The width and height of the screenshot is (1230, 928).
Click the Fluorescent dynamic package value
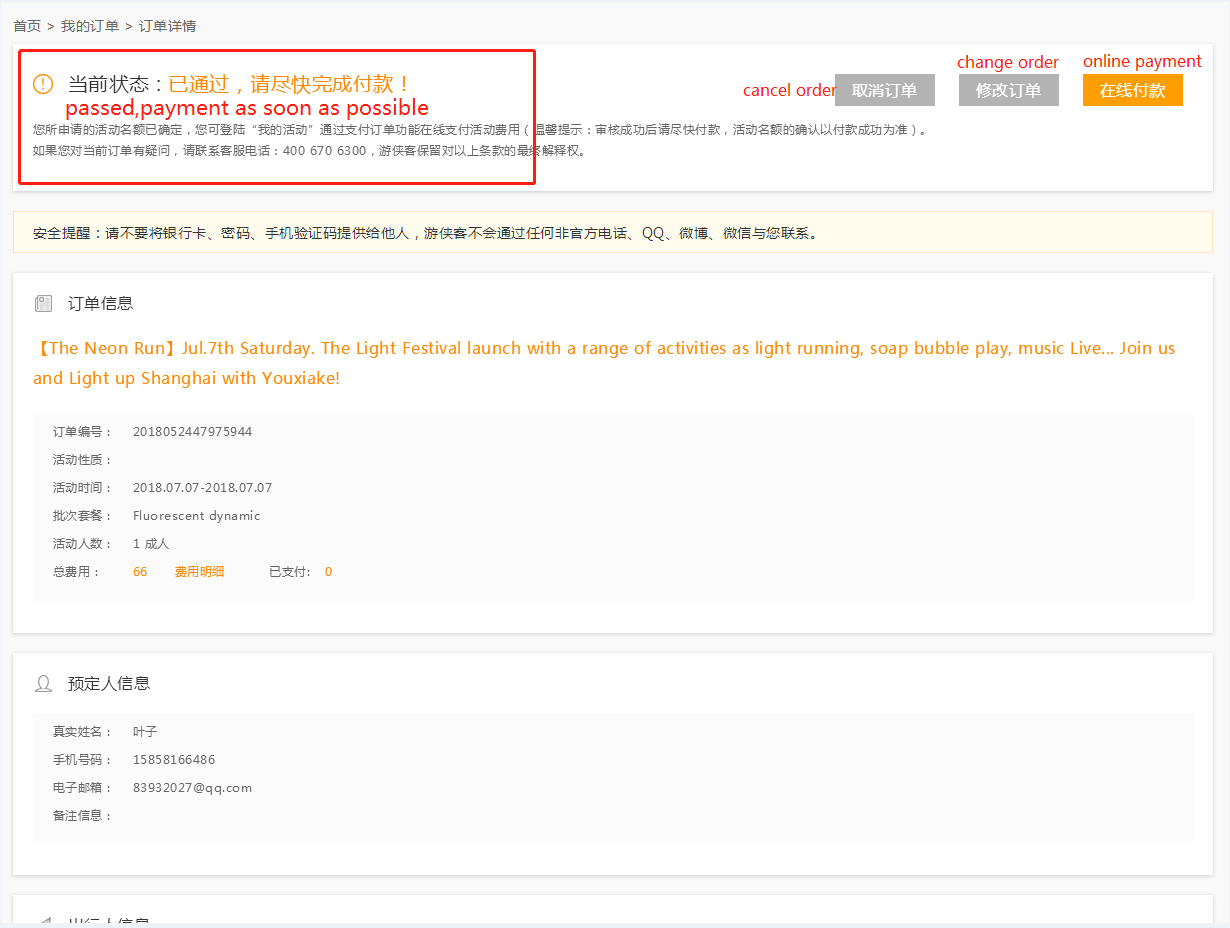tap(196, 516)
